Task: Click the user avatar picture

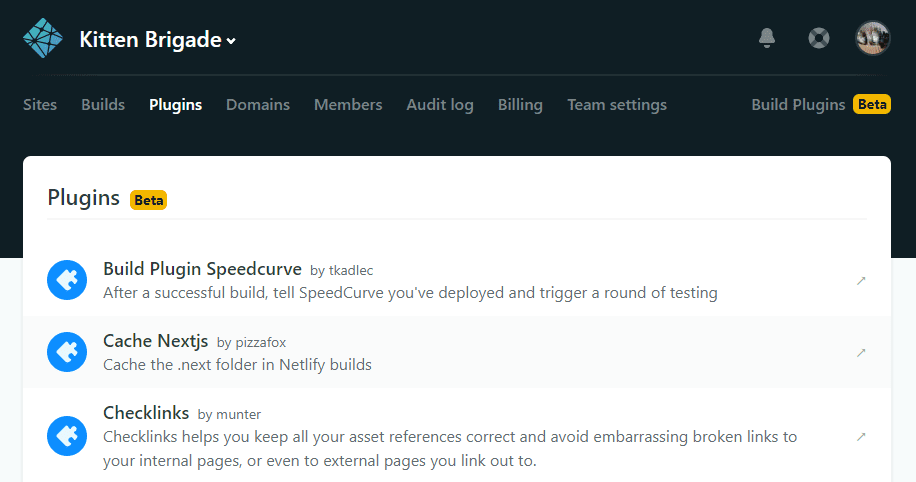Action: 872,38
